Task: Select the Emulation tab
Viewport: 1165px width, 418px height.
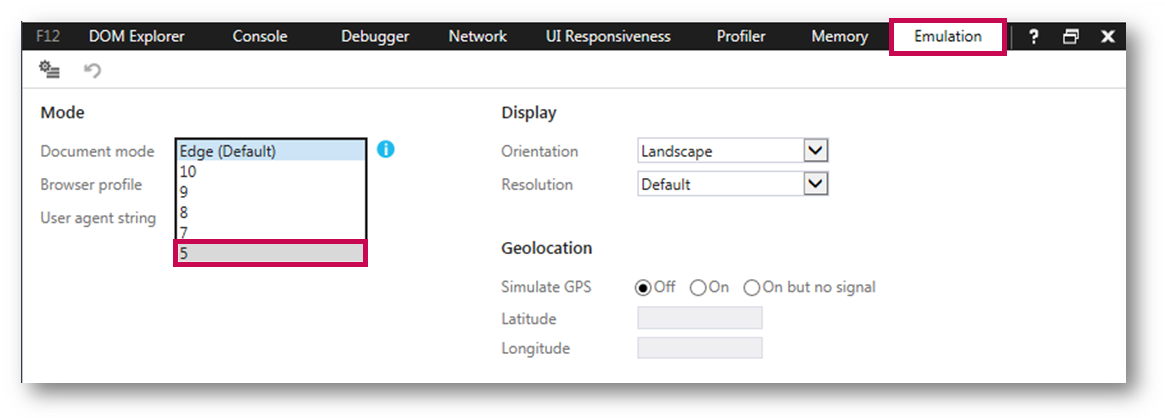Action: click(948, 36)
